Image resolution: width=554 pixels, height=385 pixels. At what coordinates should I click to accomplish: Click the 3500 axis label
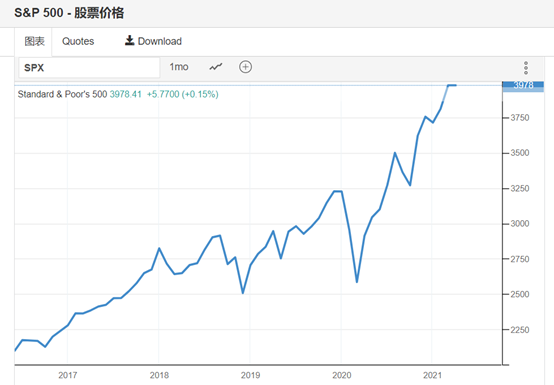tap(520, 153)
